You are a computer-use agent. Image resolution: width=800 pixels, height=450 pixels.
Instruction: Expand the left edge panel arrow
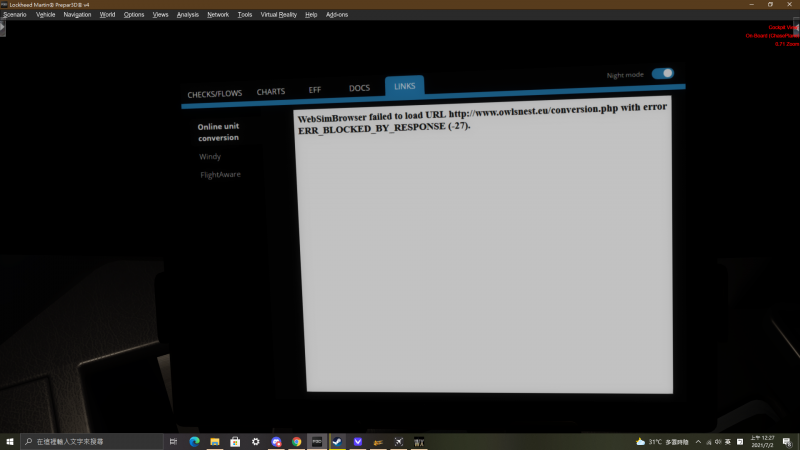coord(3,28)
